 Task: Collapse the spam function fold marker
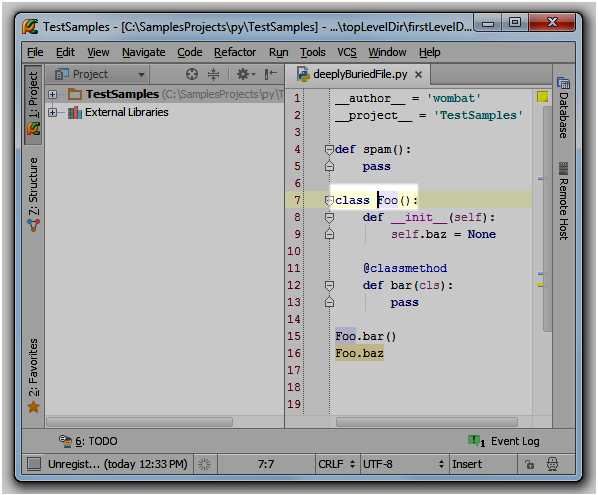coord(329,149)
